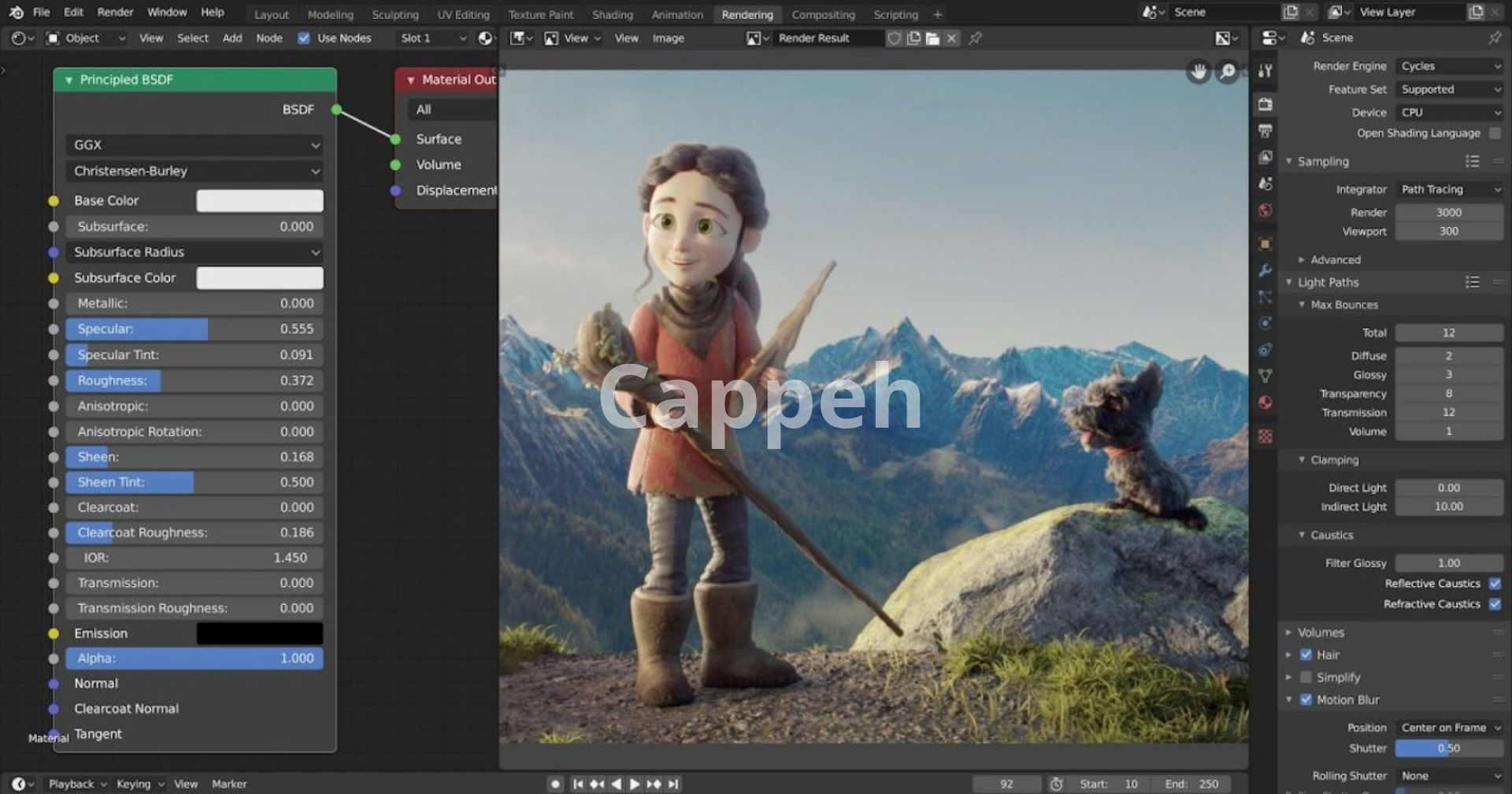
Task: Open the Render properties tab icon
Action: tap(1266, 104)
